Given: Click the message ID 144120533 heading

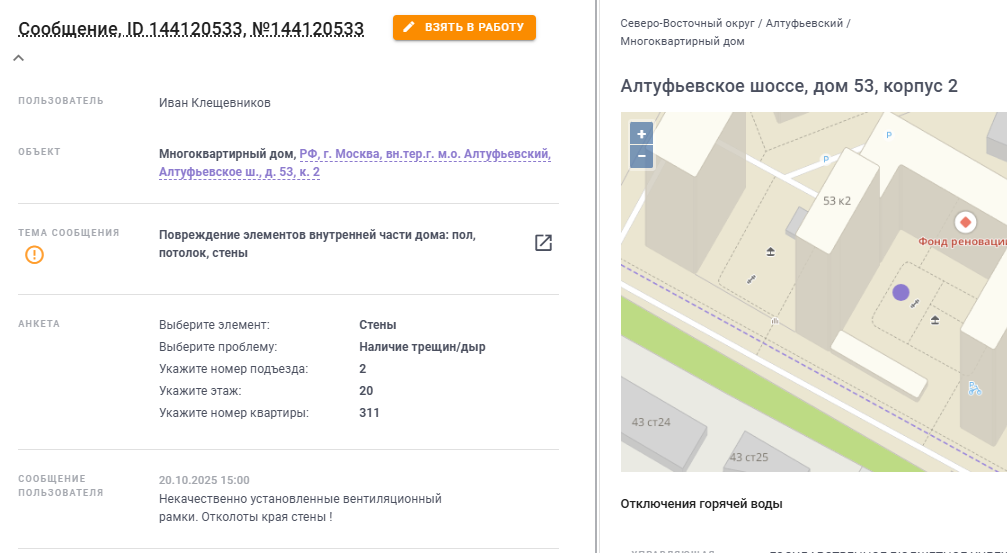Looking at the screenshot, I should click(x=191, y=29).
